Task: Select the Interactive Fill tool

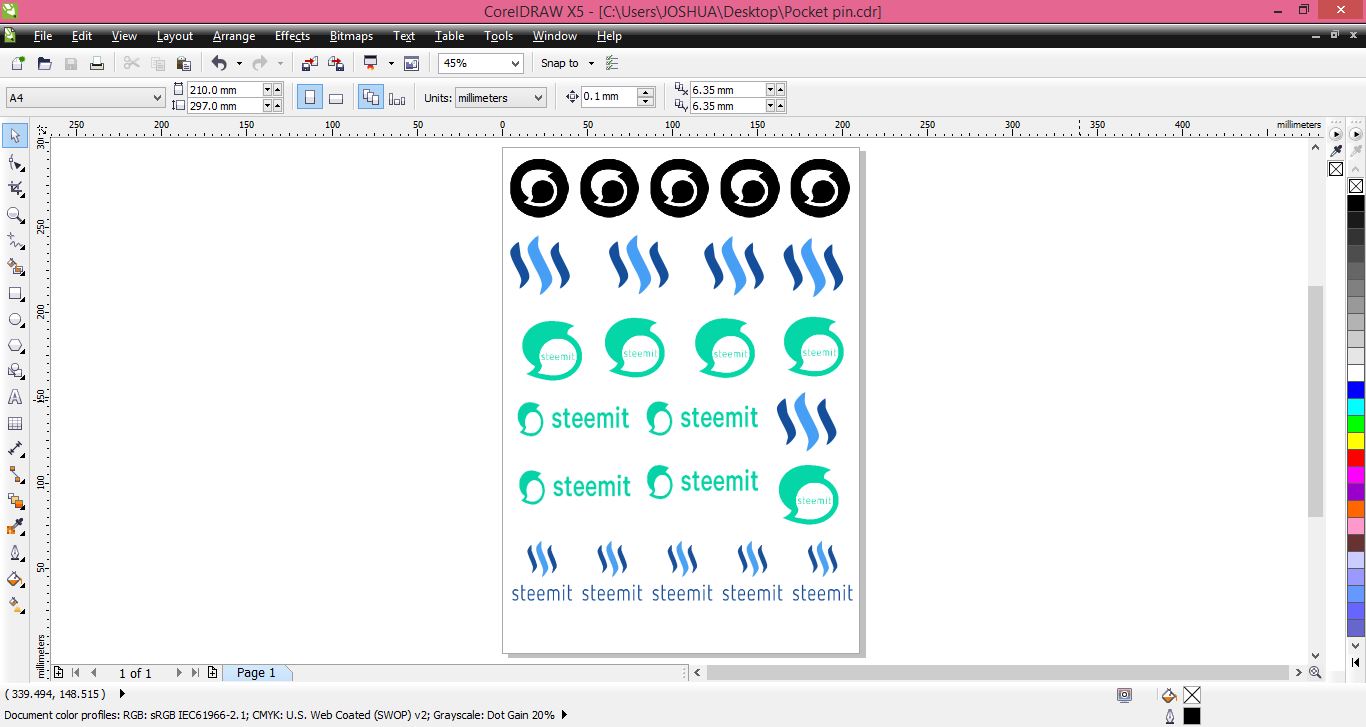Action: tap(15, 605)
